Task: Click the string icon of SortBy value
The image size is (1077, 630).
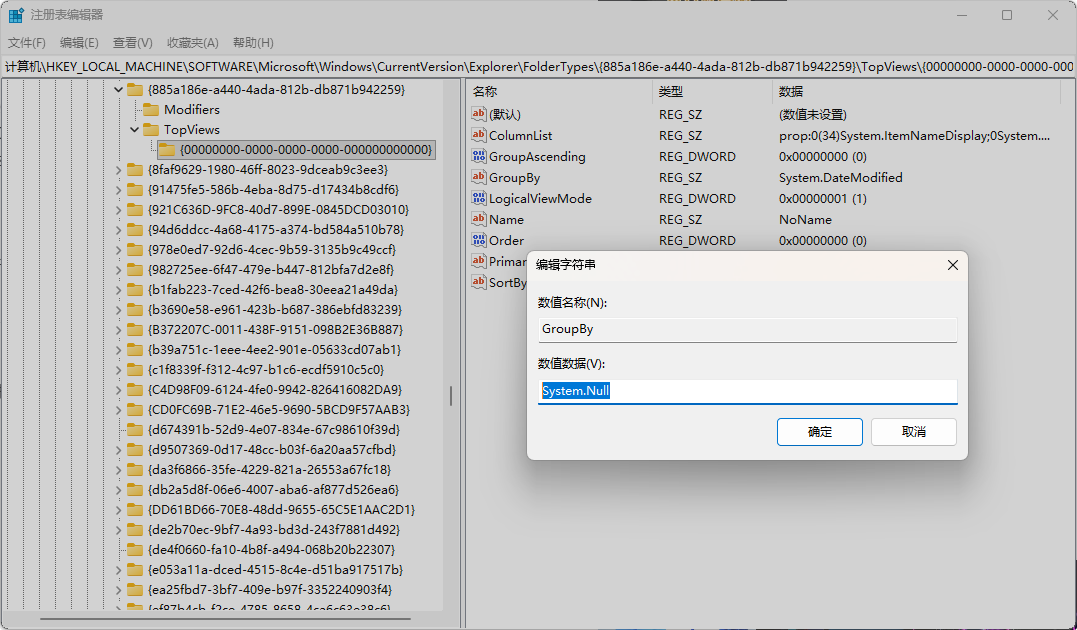Action: coord(479,282)
